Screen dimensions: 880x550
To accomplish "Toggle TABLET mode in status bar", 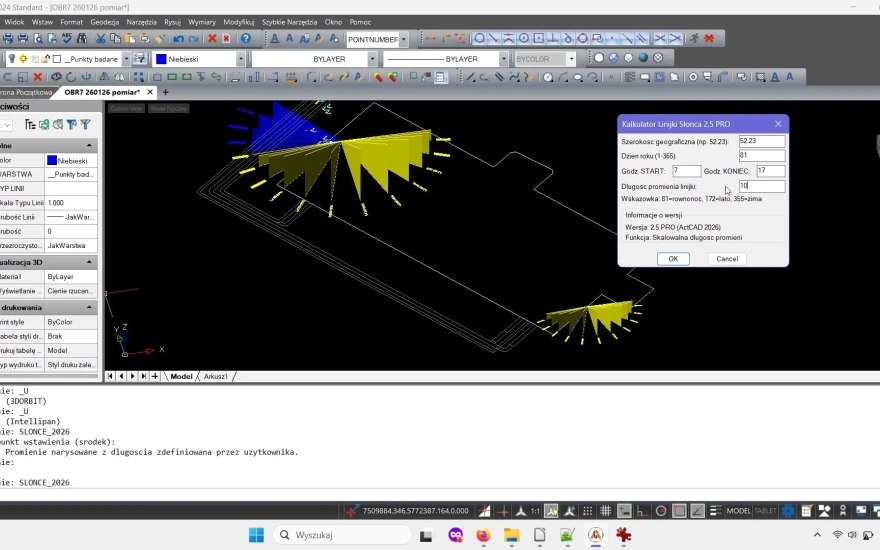I will (x=765, y=511).
